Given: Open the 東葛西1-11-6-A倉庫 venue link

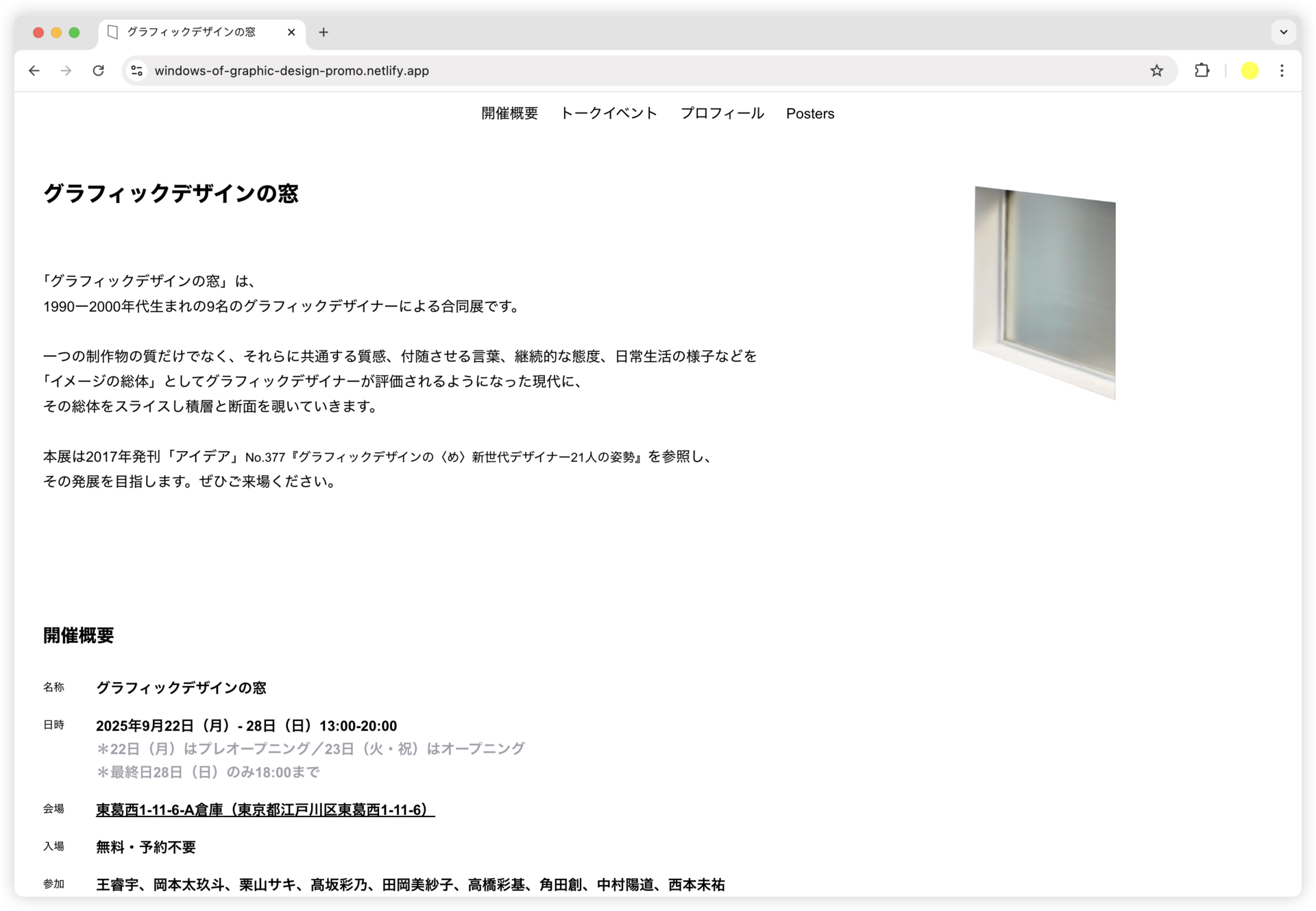Looking at the screenshot, I should (x=265, y=810).
